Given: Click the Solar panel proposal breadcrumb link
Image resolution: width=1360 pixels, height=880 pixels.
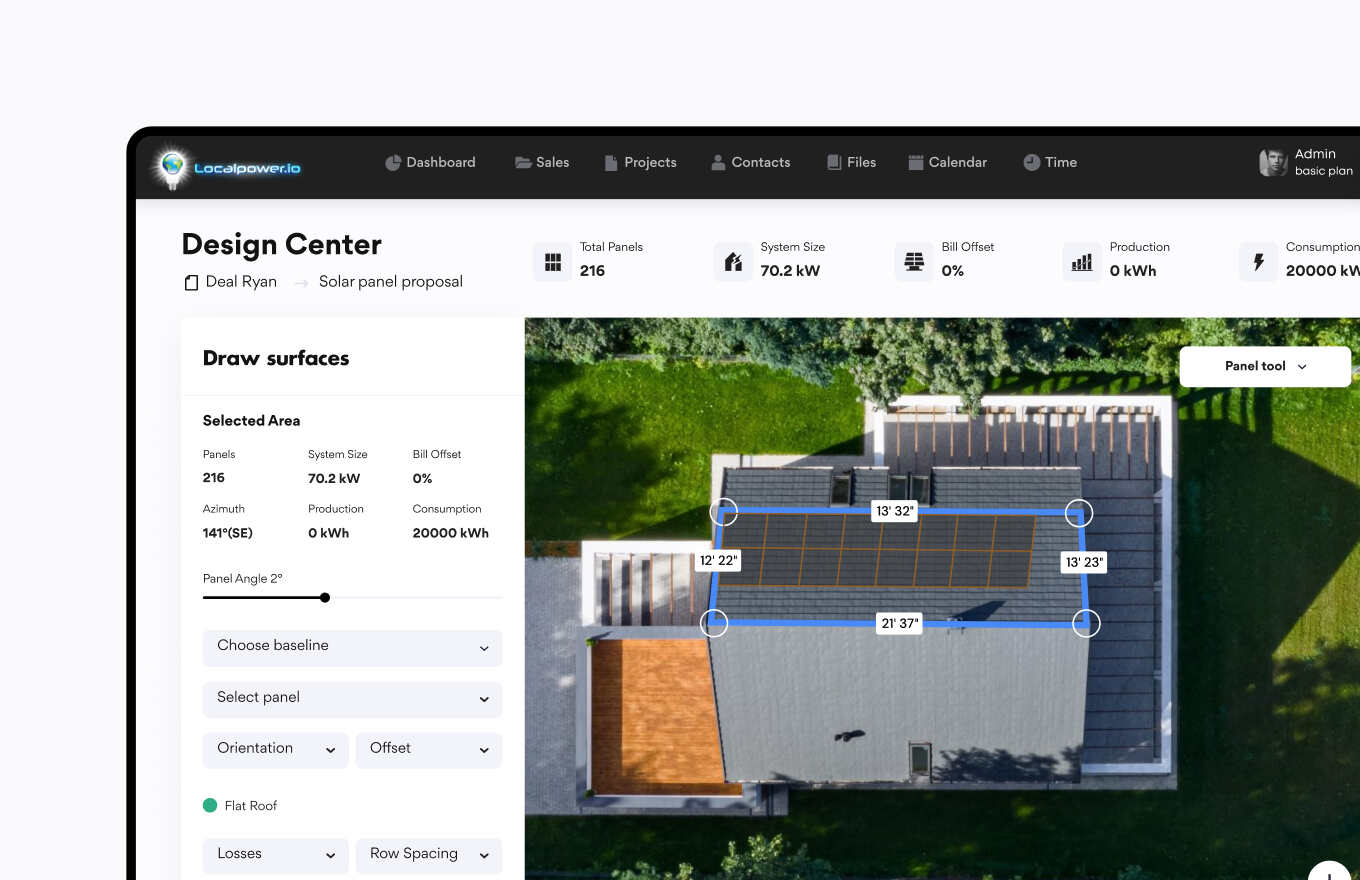Looking at the screenshot, I should (390, 282).
